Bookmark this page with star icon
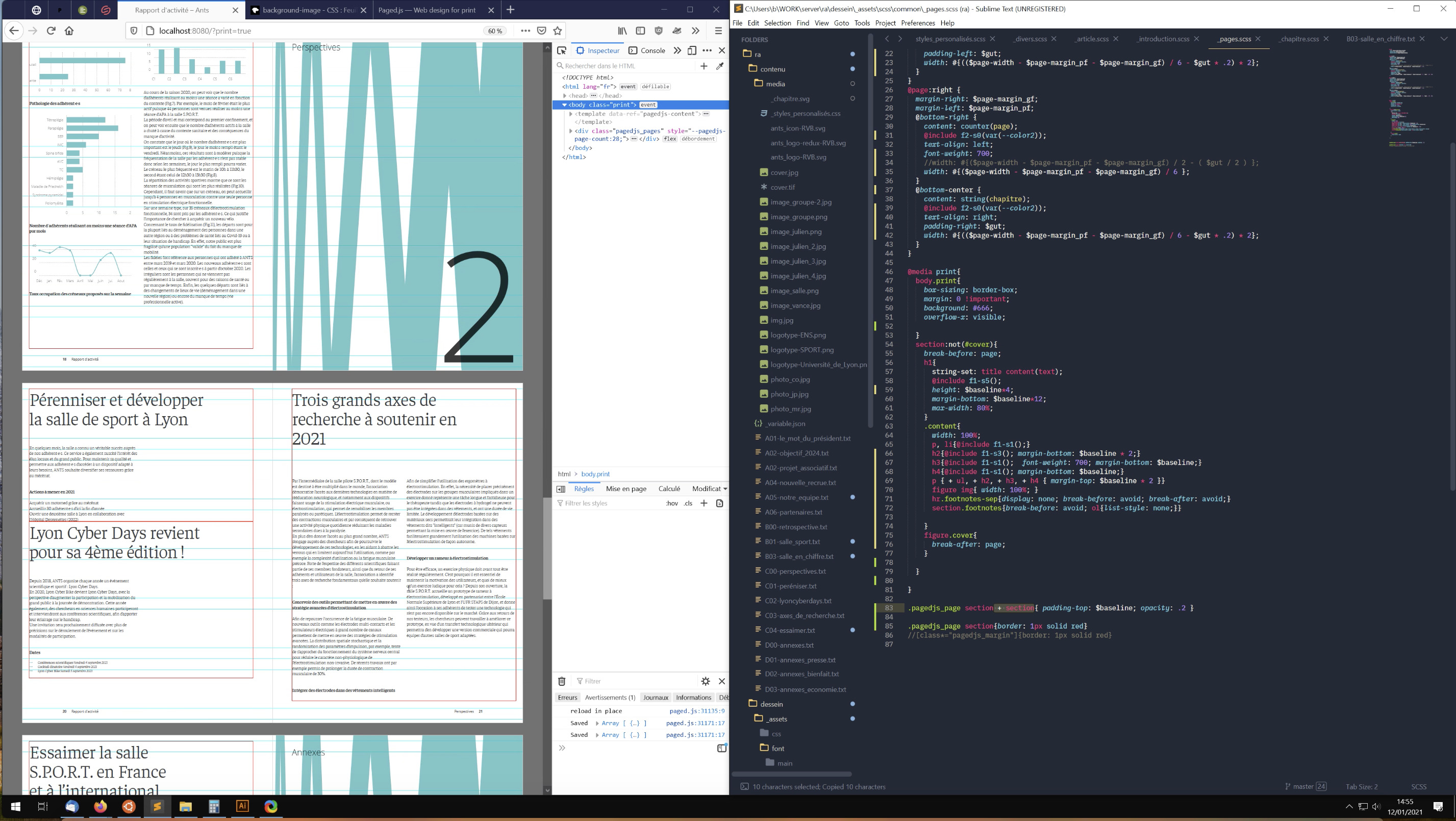This screenshot has height=821, width=1456. (557, 31)
